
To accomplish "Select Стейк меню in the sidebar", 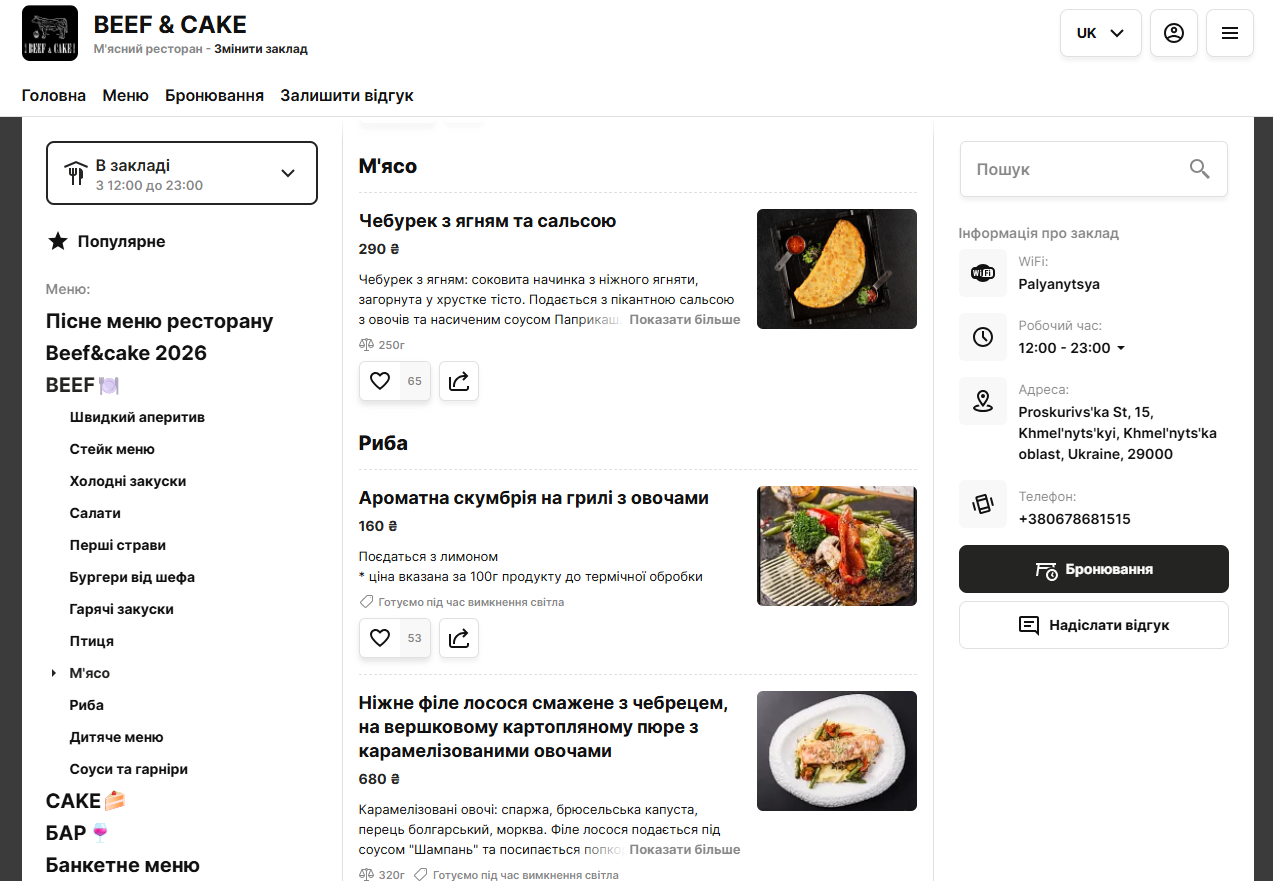I will 112,449.
